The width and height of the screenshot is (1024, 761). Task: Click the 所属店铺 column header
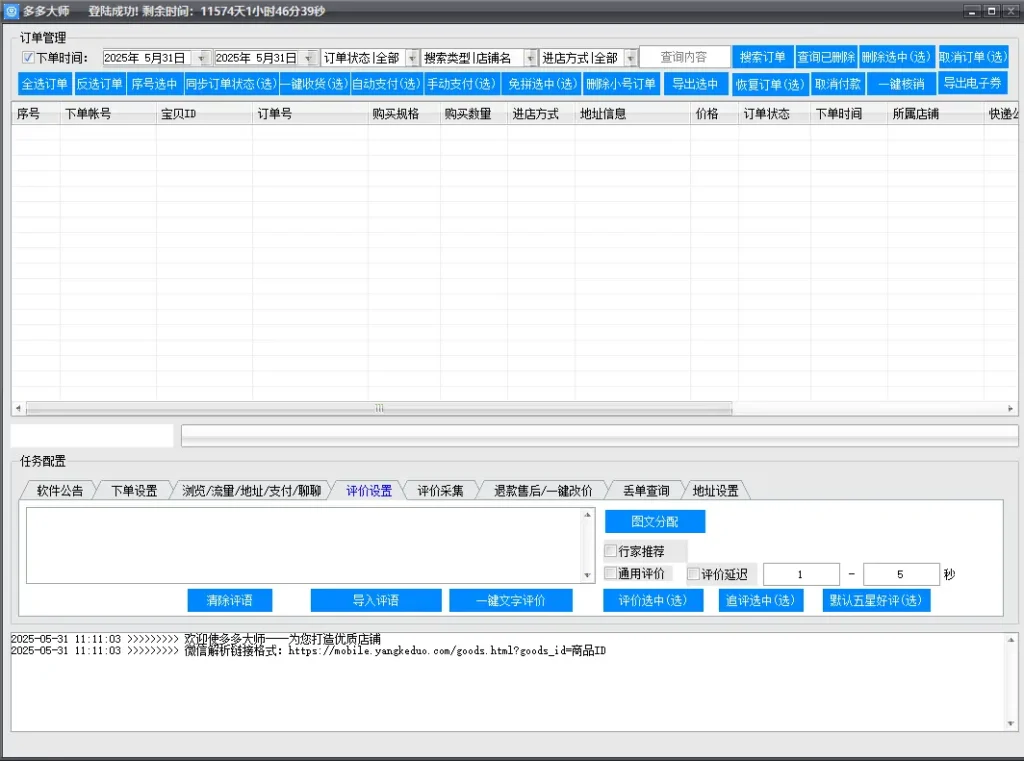pyautogui.click(x=936, y=114)
